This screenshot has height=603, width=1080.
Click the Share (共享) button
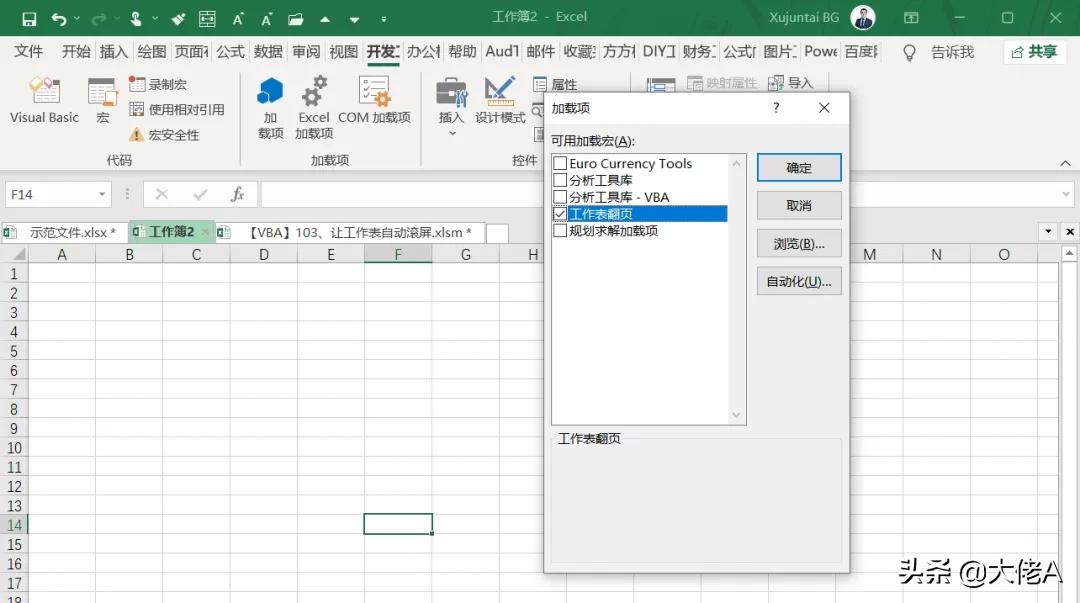1034,52
